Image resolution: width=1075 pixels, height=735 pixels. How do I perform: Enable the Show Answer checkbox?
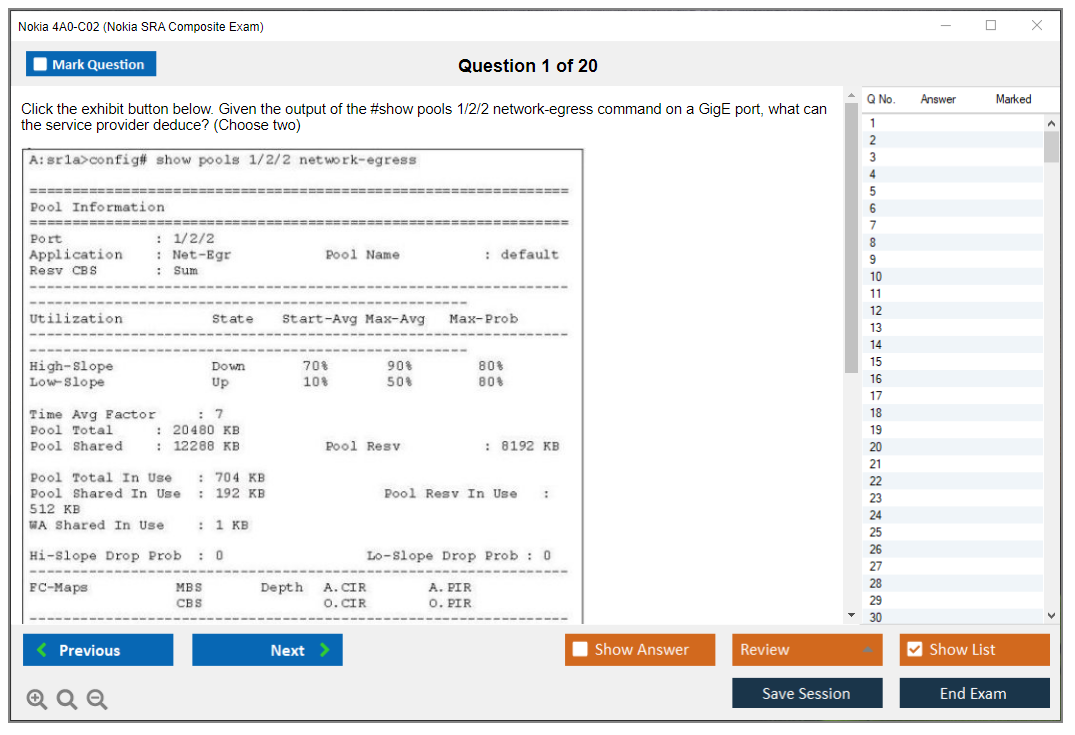(x=580, y=649)
